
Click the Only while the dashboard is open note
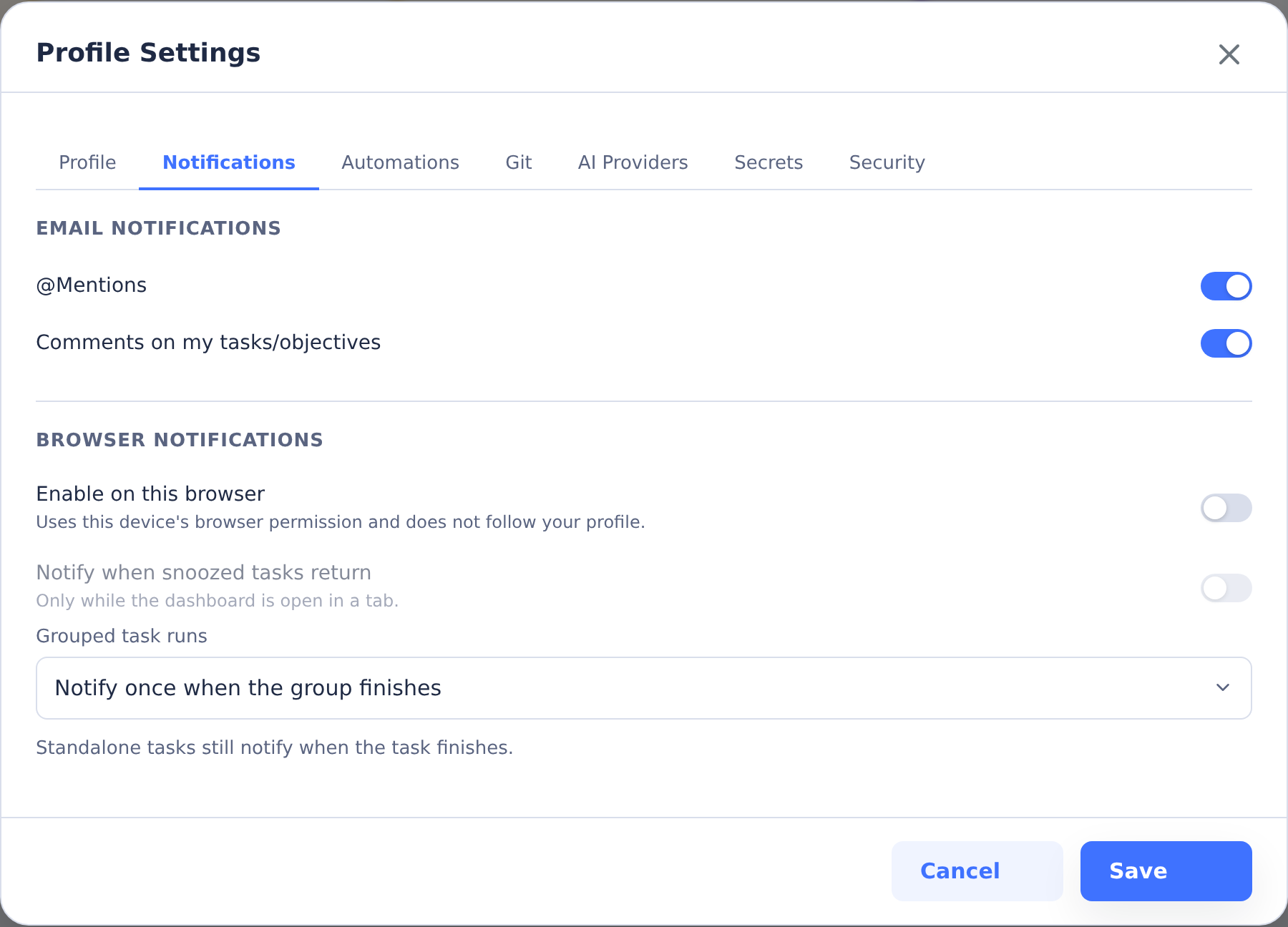(218, 601)
